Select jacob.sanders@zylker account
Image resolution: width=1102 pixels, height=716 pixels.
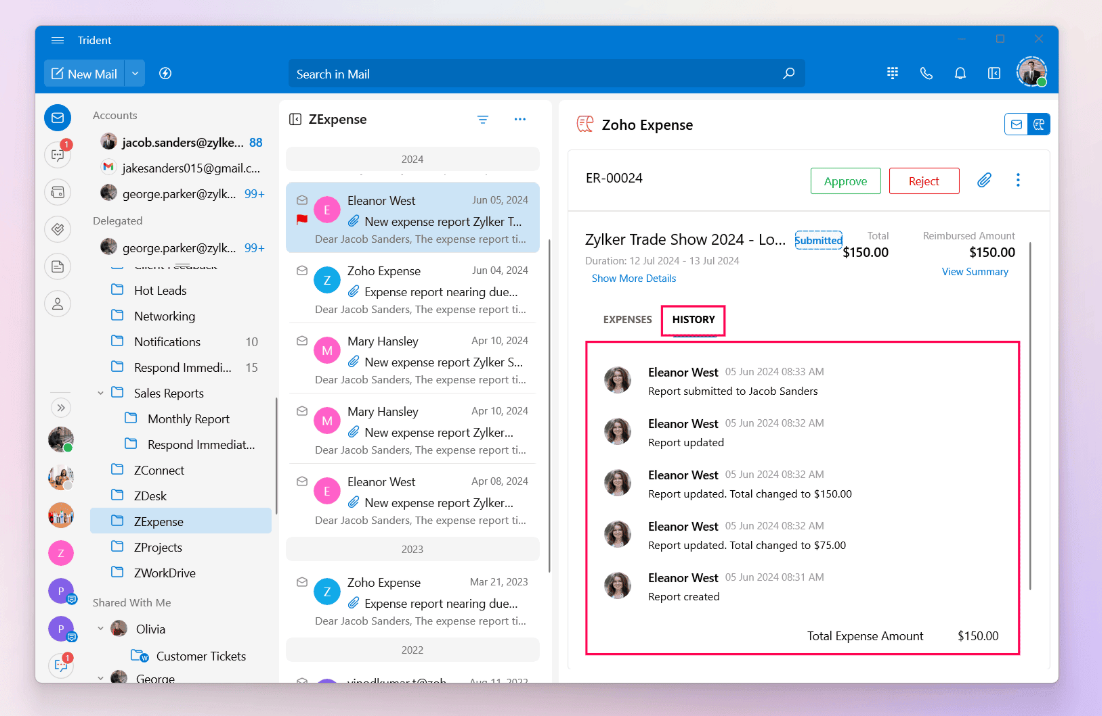pyautogui.click(x=181, y=143)
